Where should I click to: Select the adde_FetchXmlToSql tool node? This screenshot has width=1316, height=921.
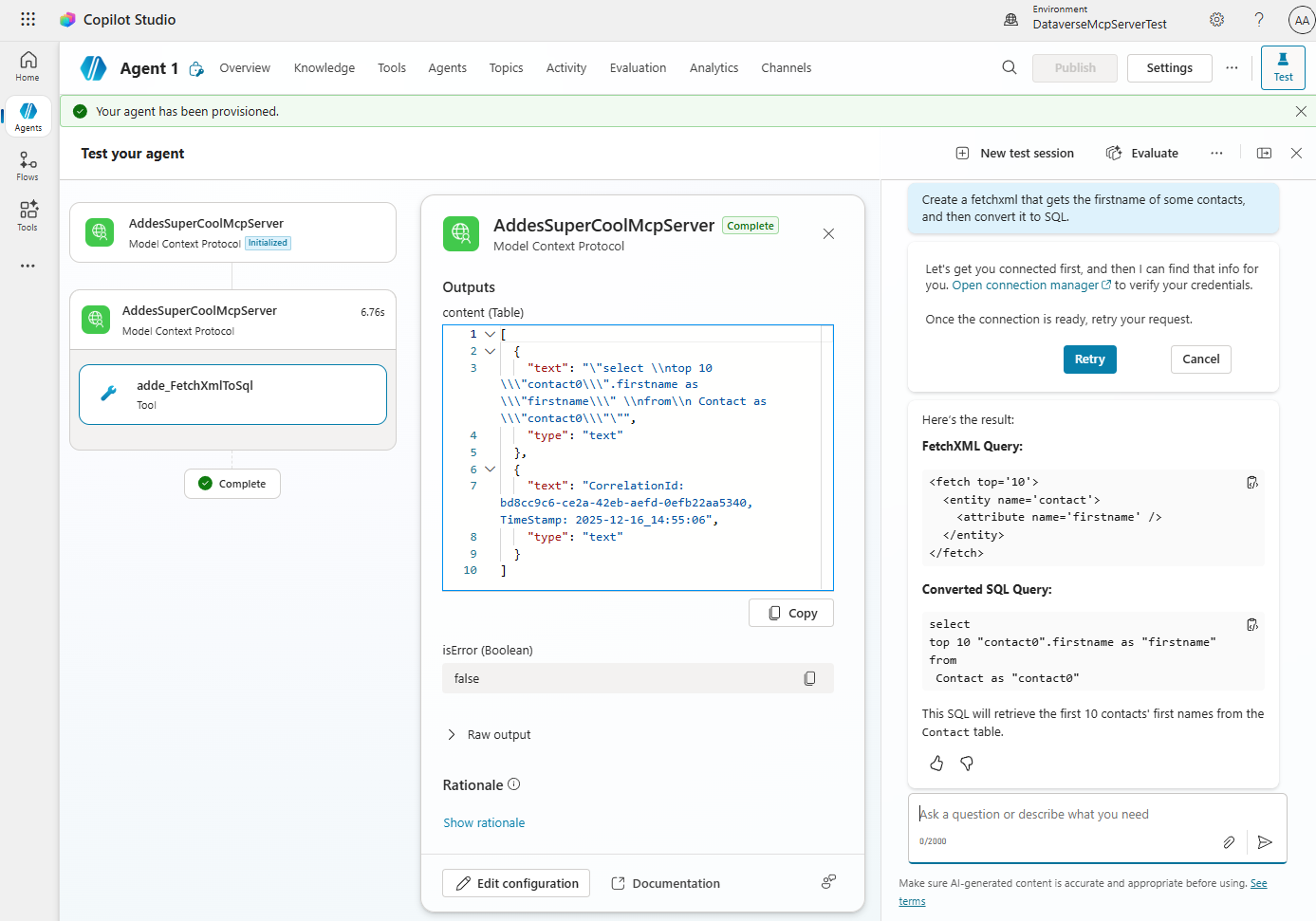232,395
